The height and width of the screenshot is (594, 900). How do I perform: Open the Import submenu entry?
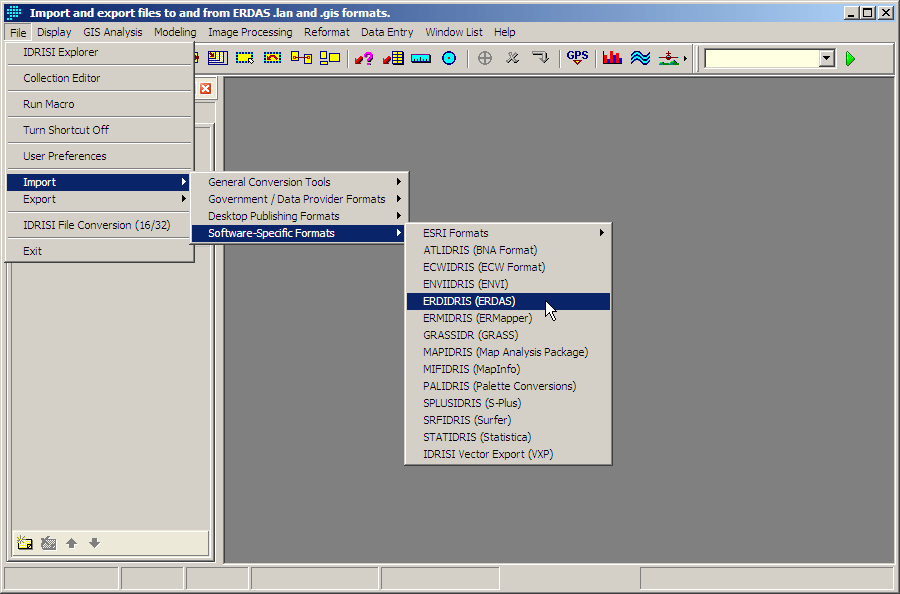tap(98, 182)
